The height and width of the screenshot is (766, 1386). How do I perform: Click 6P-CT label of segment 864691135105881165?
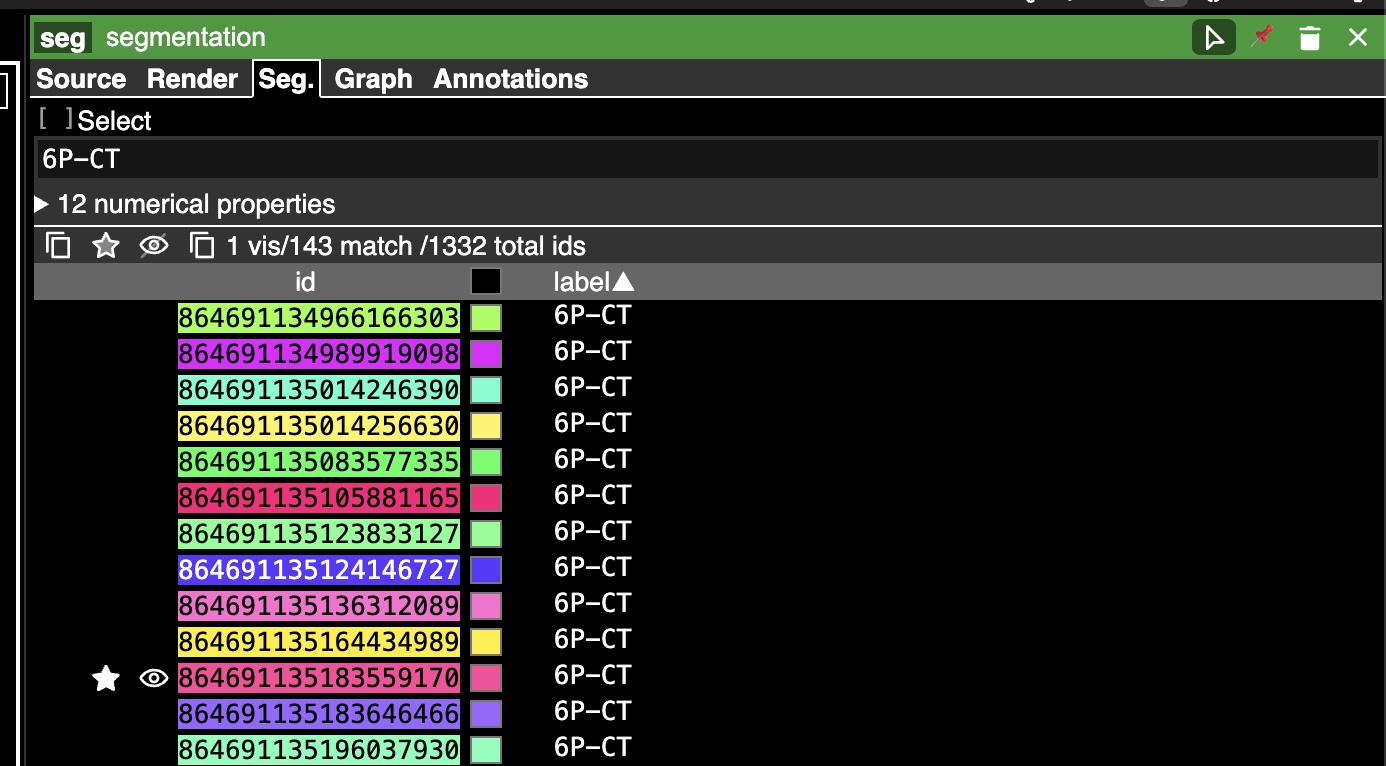(593, 496)
